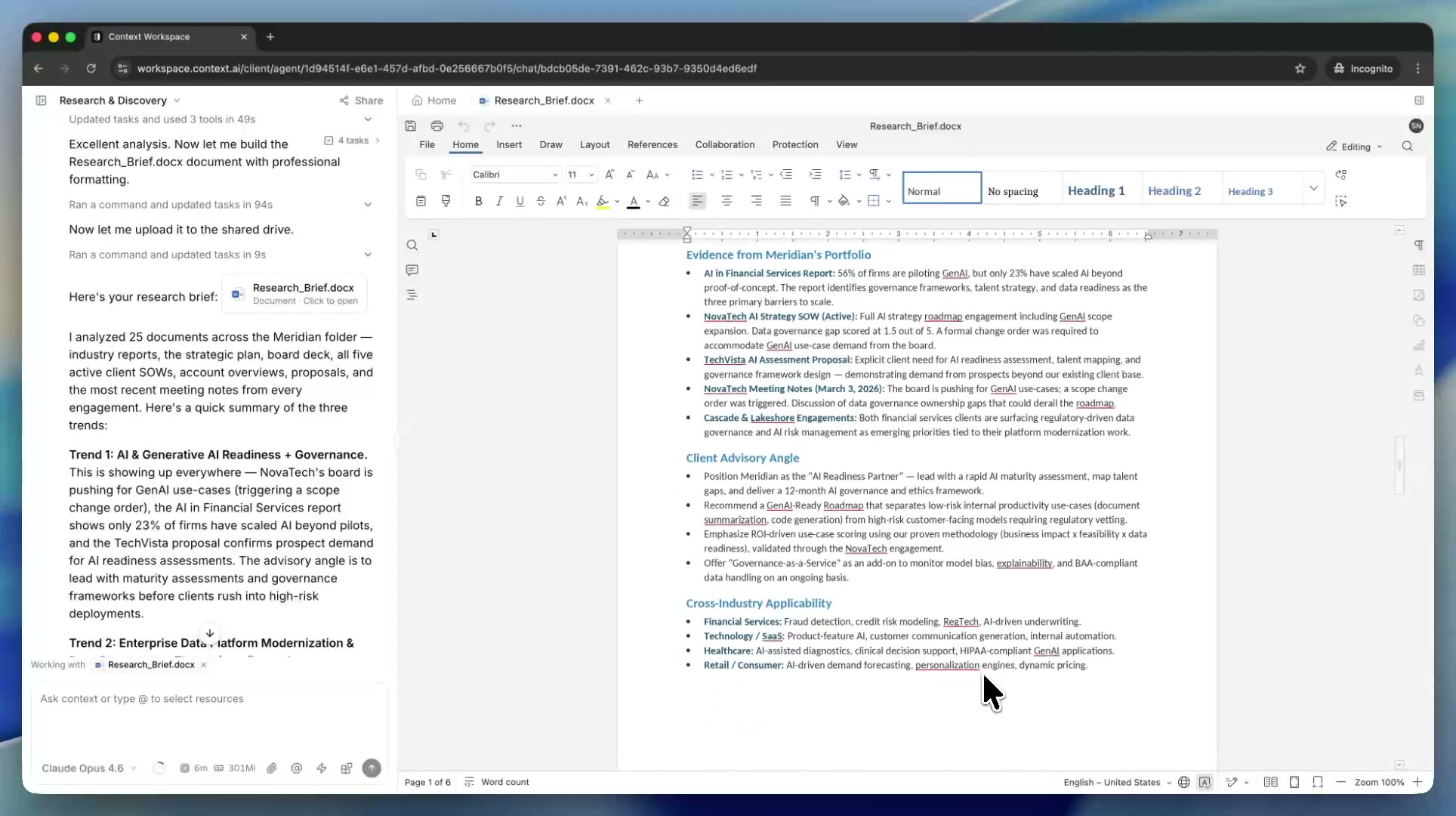The height and width of the screenshot is (816, 1456).
Task: Click the paste clipboard icon
Action: point(421,201)
